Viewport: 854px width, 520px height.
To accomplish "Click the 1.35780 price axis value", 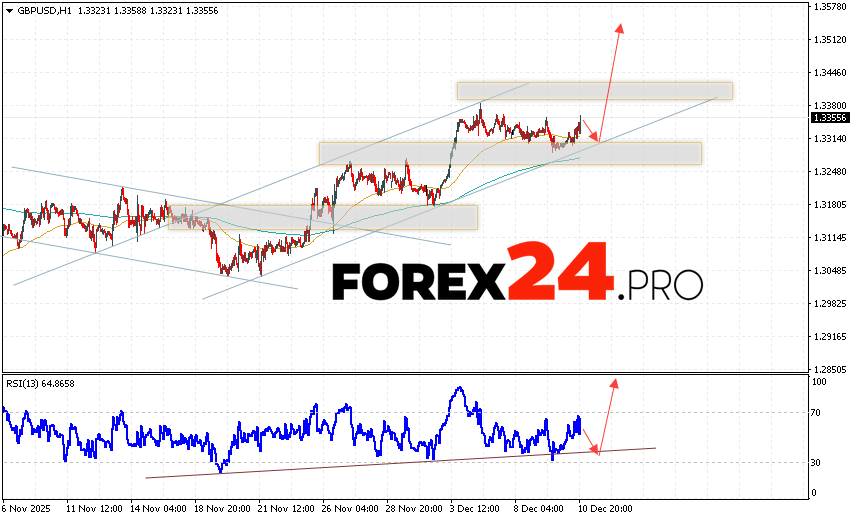I will click(831, 7).
